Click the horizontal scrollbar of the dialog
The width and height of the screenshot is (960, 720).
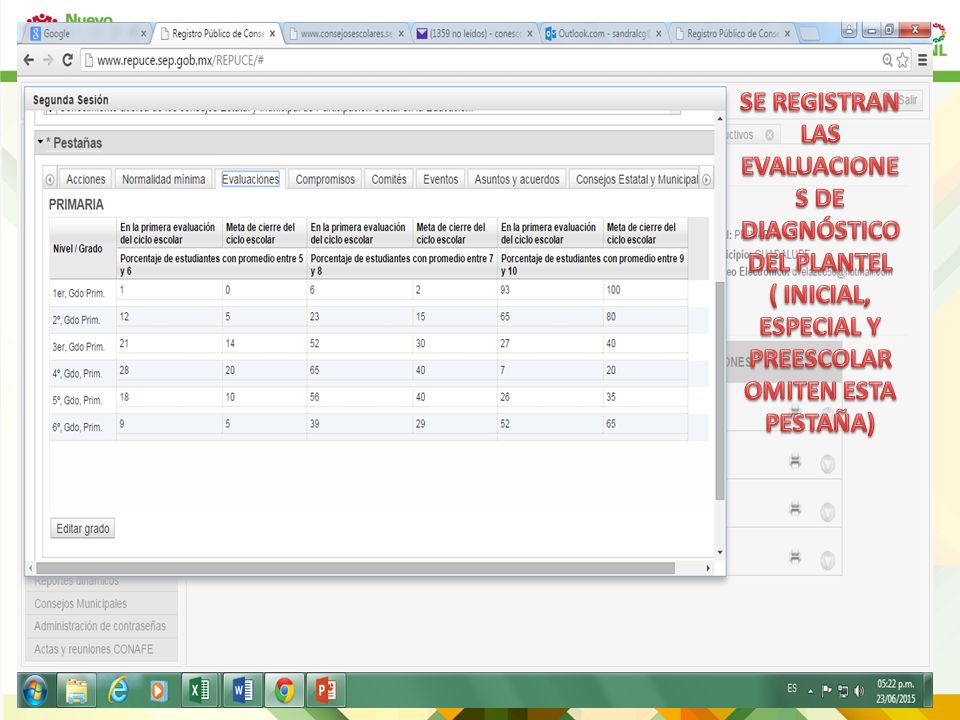click(355, 568)
